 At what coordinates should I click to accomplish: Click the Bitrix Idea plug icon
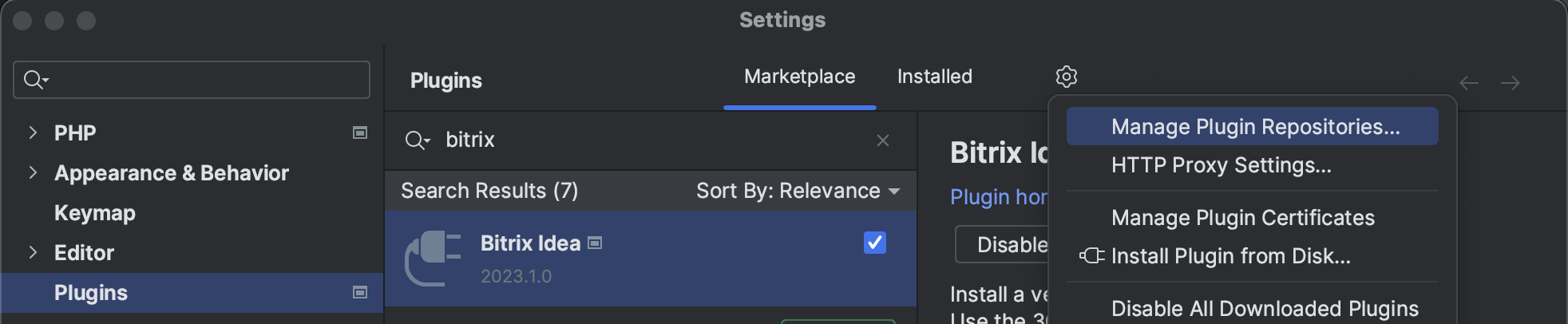click(x=433, y=258)
